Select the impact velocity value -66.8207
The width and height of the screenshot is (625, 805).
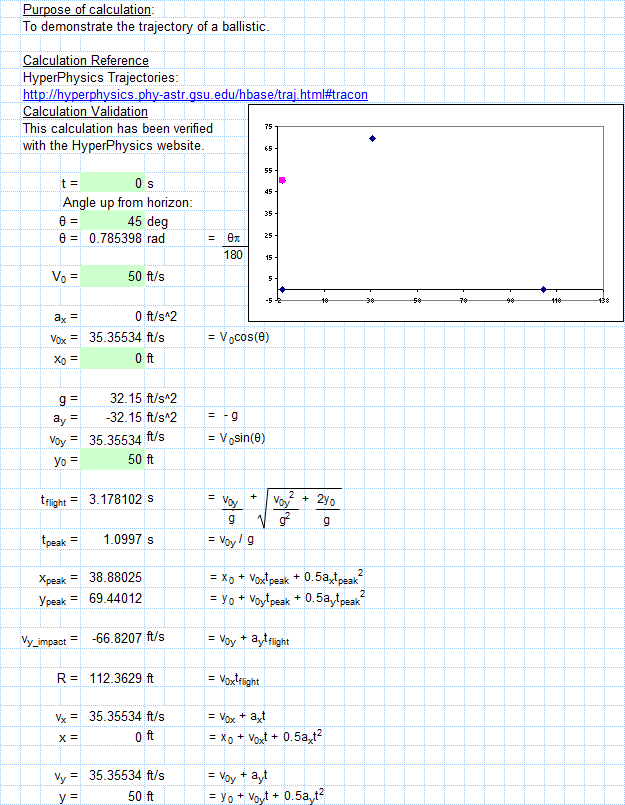tap(117, 638)
